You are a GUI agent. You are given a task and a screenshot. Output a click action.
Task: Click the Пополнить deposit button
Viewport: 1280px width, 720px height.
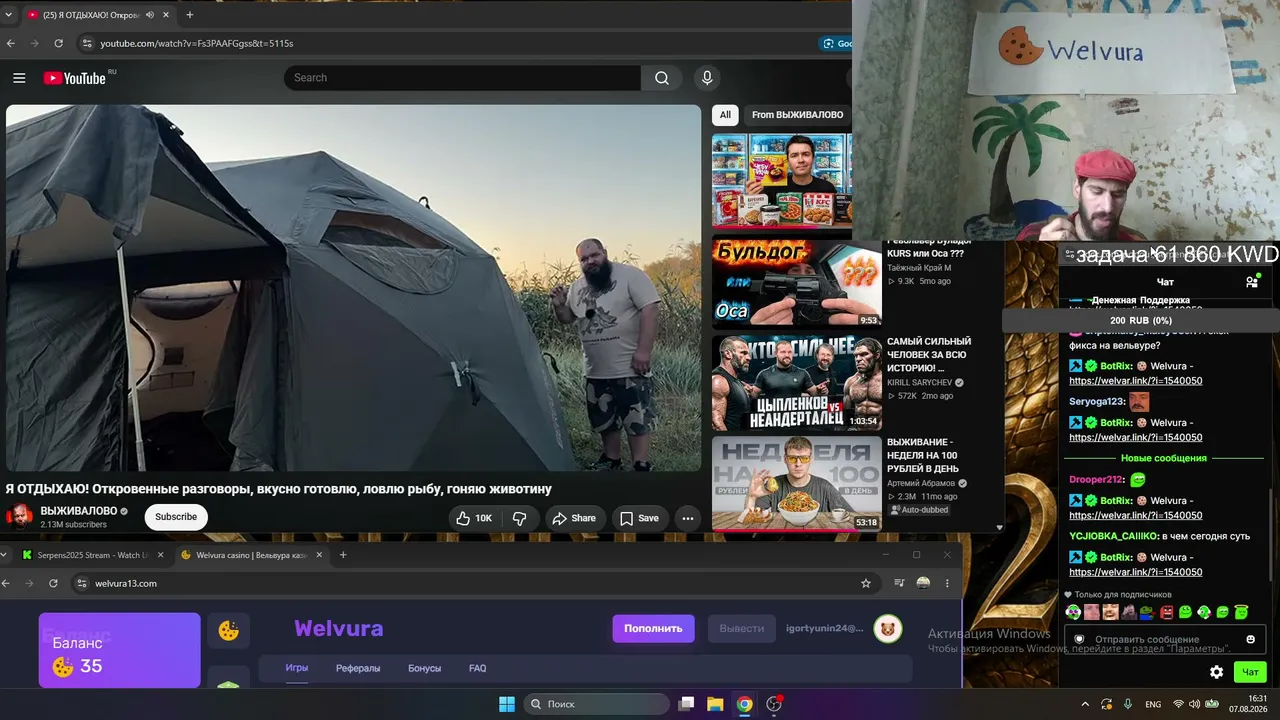tap(653, 628)
